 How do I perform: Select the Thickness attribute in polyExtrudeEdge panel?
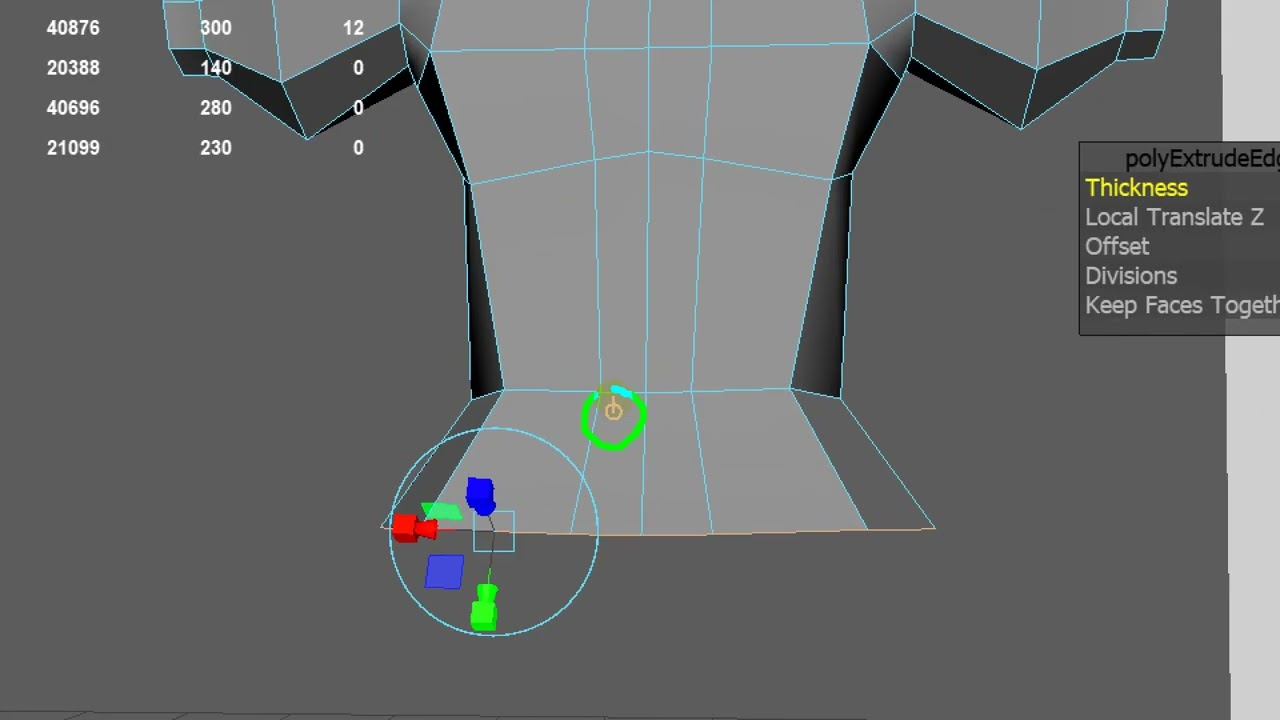click(x=1136, y=188)
